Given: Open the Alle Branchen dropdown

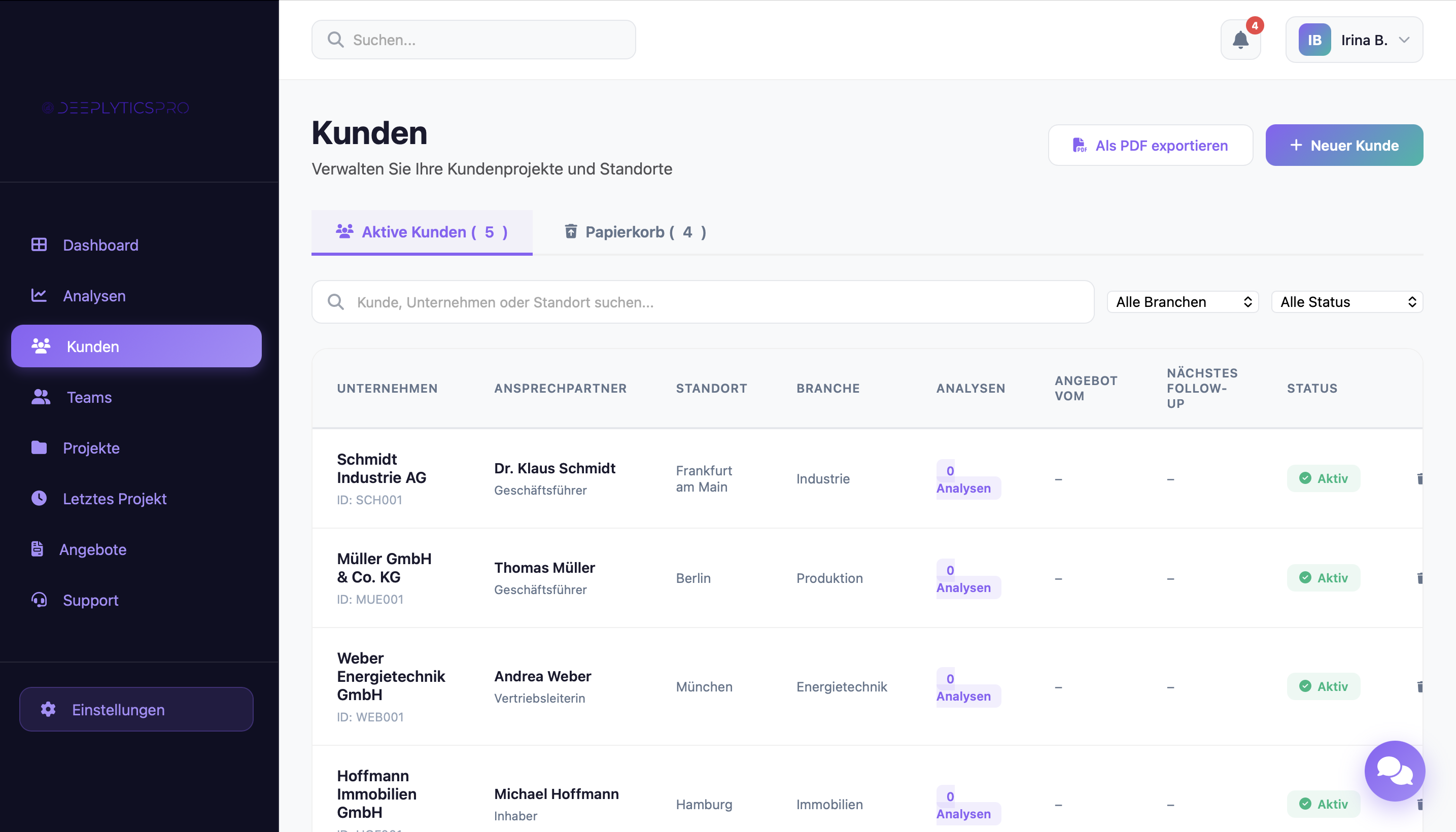Looking at the screenshot, I should (1183, 302).
